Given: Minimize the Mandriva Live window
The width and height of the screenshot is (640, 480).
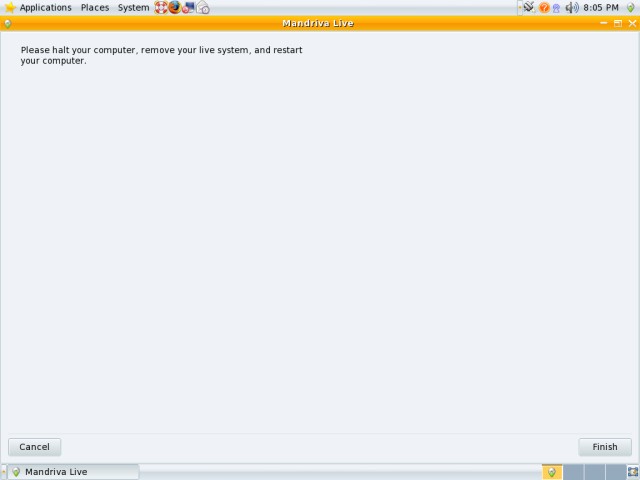Looking at the screenshot, I should [604, 23].
